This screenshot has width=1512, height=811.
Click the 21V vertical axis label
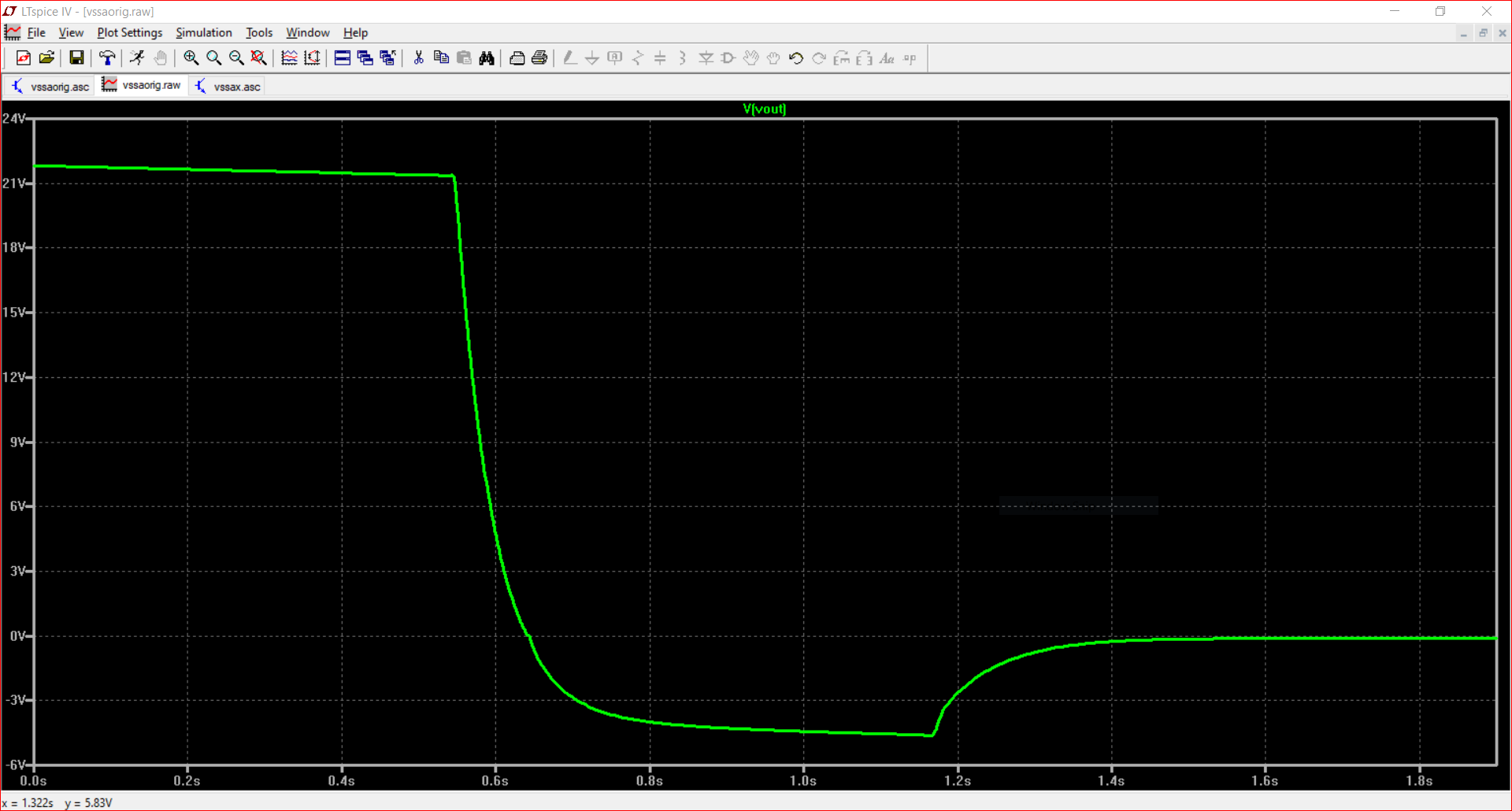pyautogui.click(x=15, y=183)
